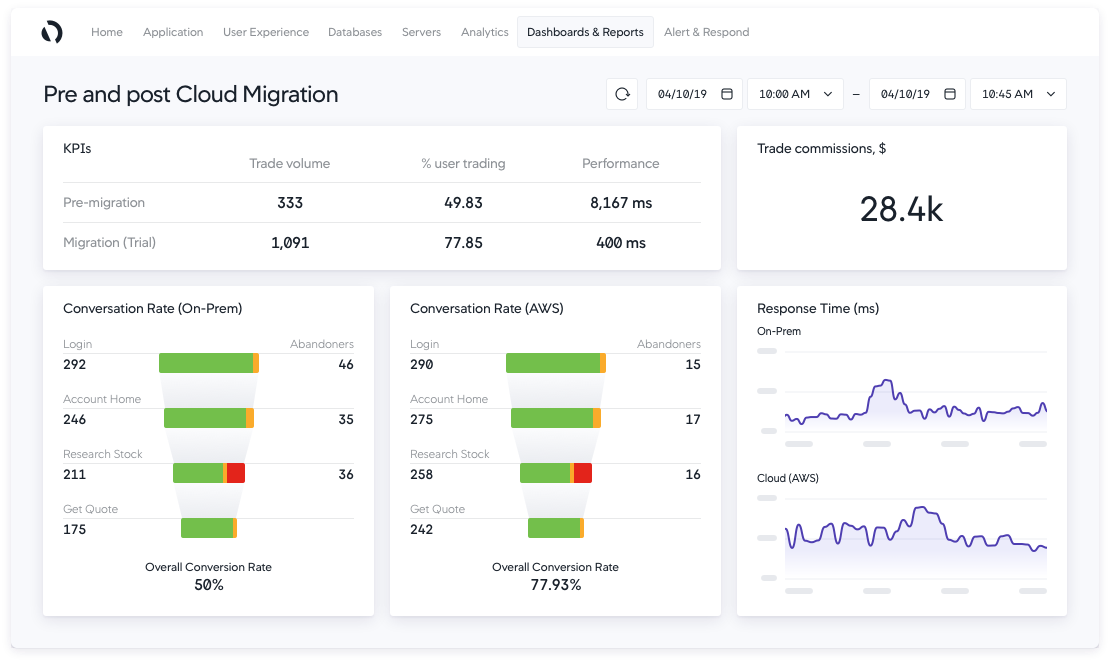The image size is (1110, 662).
Task: Open the Alert & Respond tab
Action: coord(706,32)
